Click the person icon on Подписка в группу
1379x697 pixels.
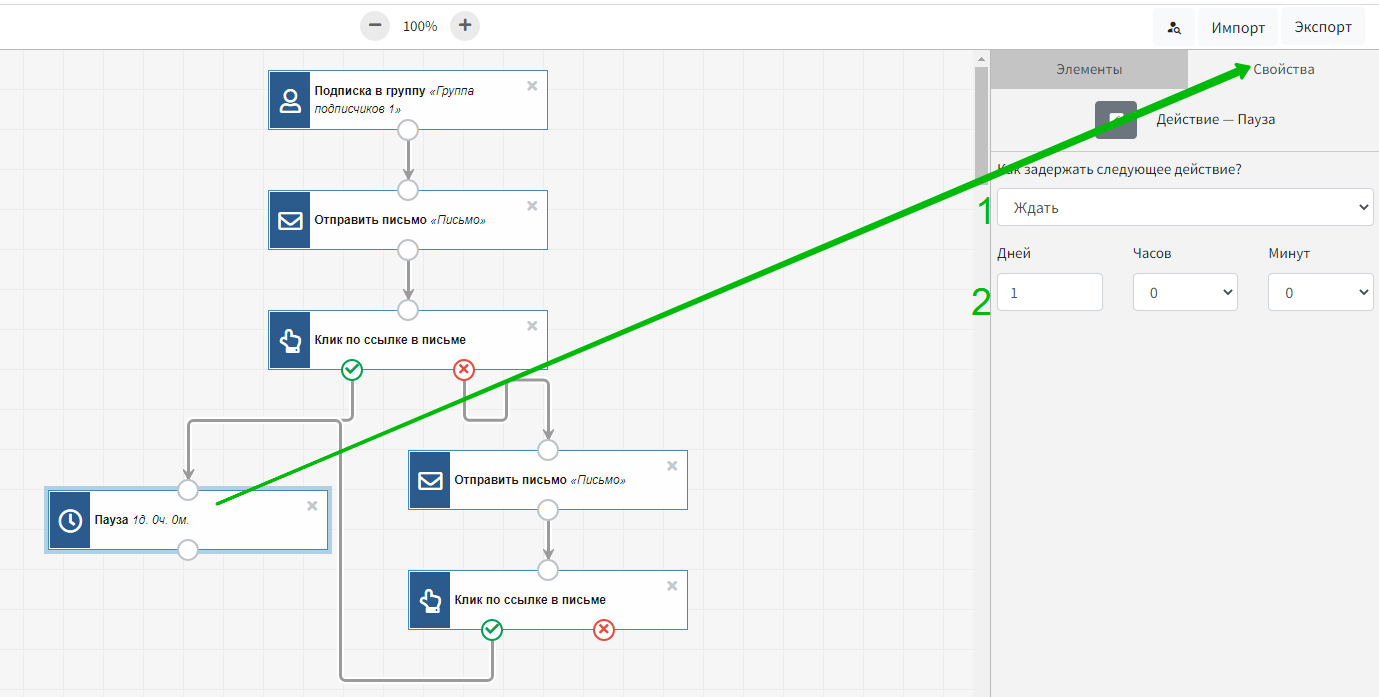tap(290, 100)
